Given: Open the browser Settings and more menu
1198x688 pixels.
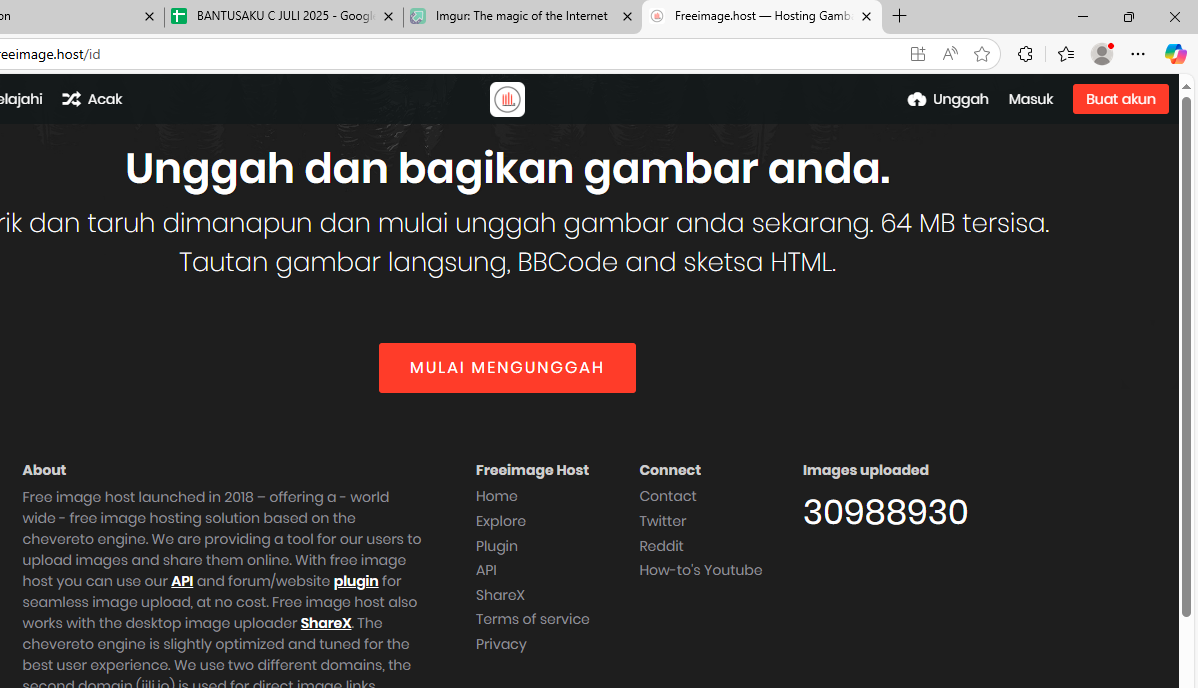Looking at the screenshot, I should click(1138, 54).
